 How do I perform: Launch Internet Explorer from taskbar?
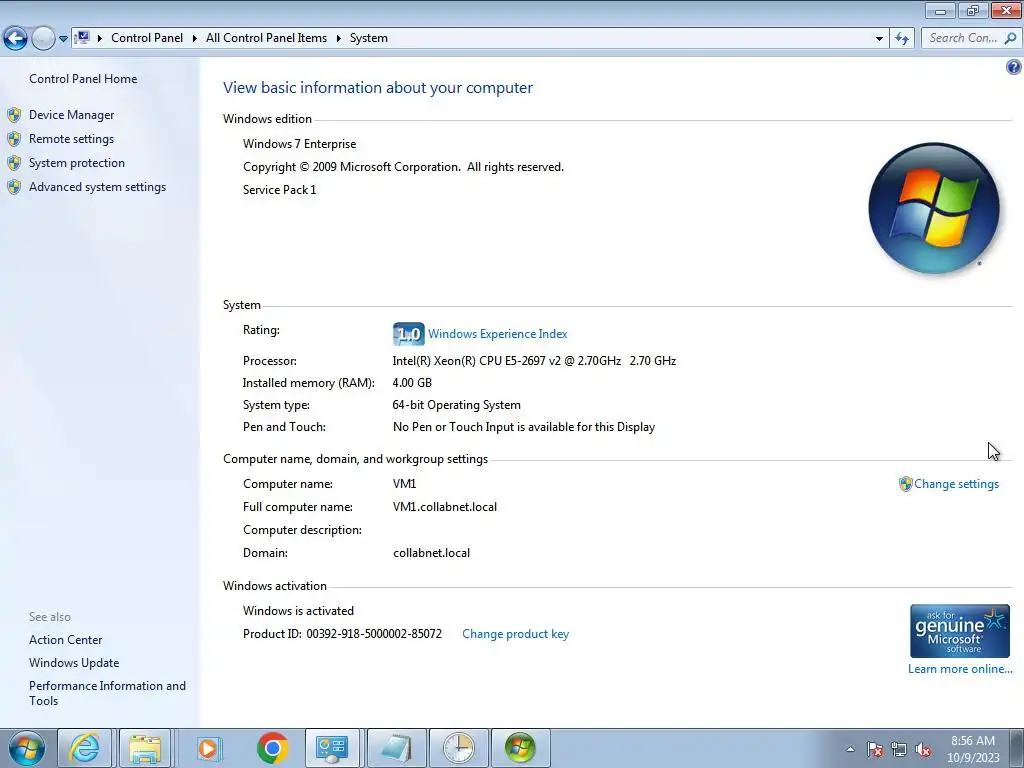85,748
